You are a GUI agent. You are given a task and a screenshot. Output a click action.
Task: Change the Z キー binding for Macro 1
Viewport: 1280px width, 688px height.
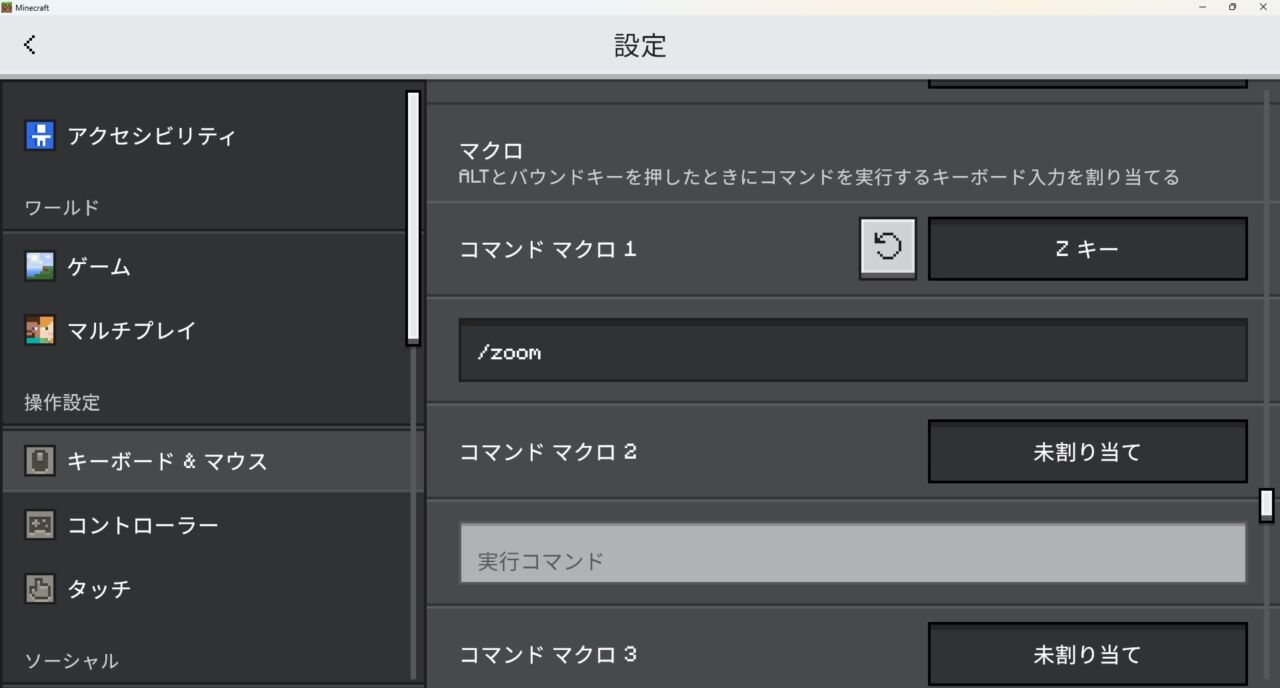click(x=1087, y=249)
